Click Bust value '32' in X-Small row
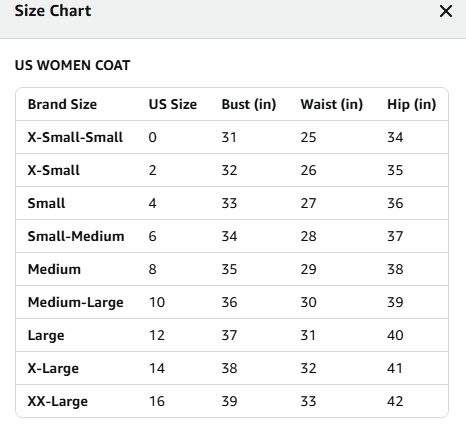 229,170
